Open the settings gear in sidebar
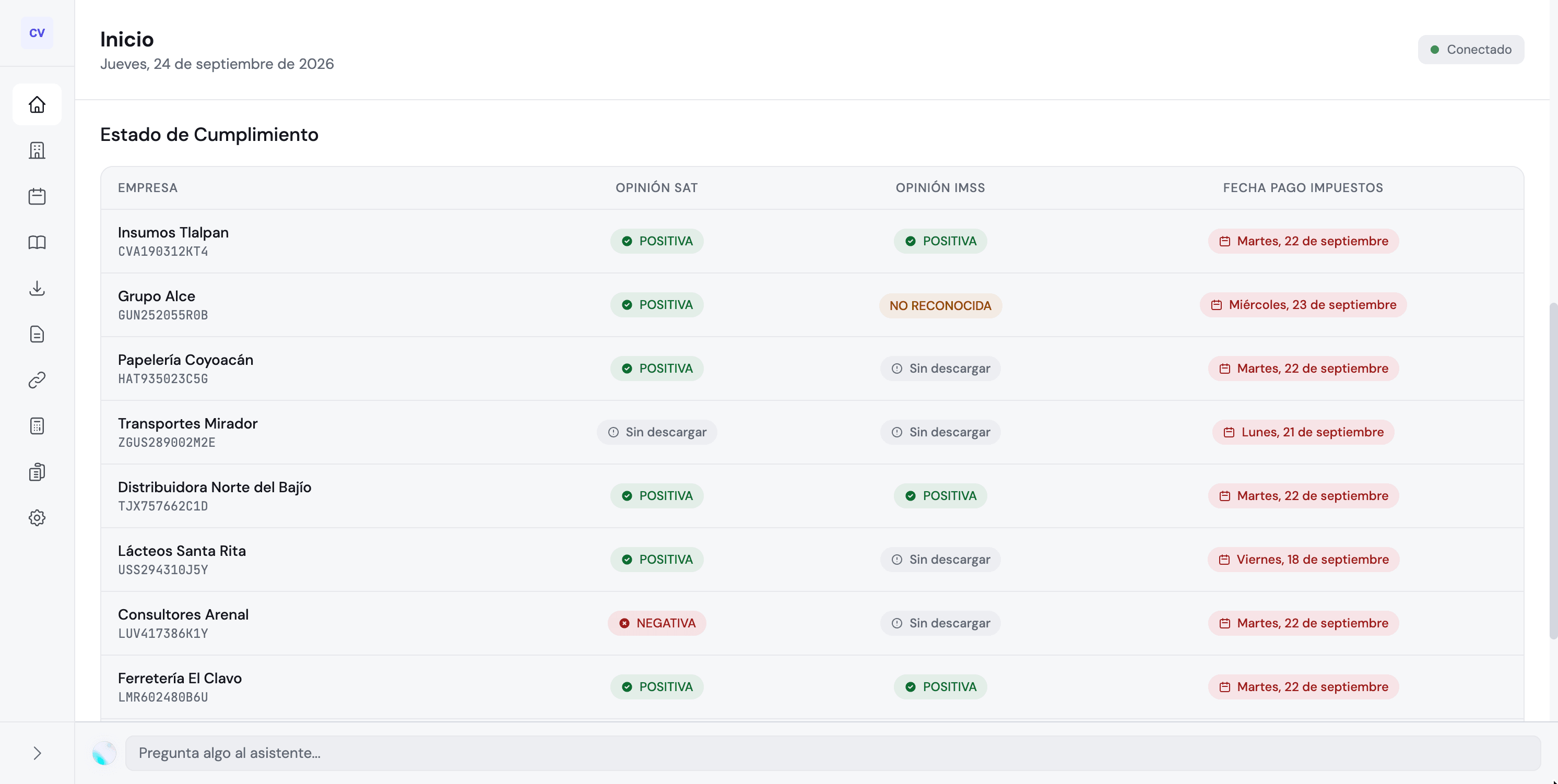The image size is (1558, 784). [x=37, y=518]
